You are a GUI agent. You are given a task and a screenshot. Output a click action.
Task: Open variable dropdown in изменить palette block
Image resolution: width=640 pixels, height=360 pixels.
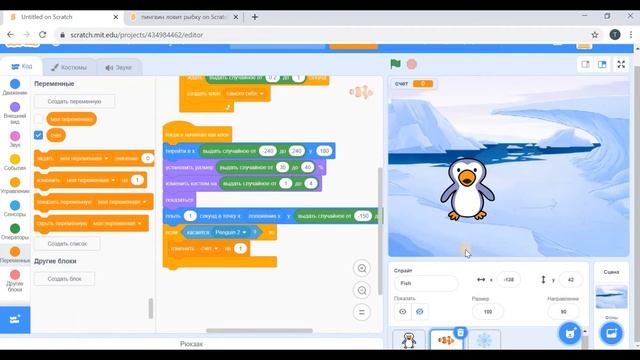[x=90, y=180]
